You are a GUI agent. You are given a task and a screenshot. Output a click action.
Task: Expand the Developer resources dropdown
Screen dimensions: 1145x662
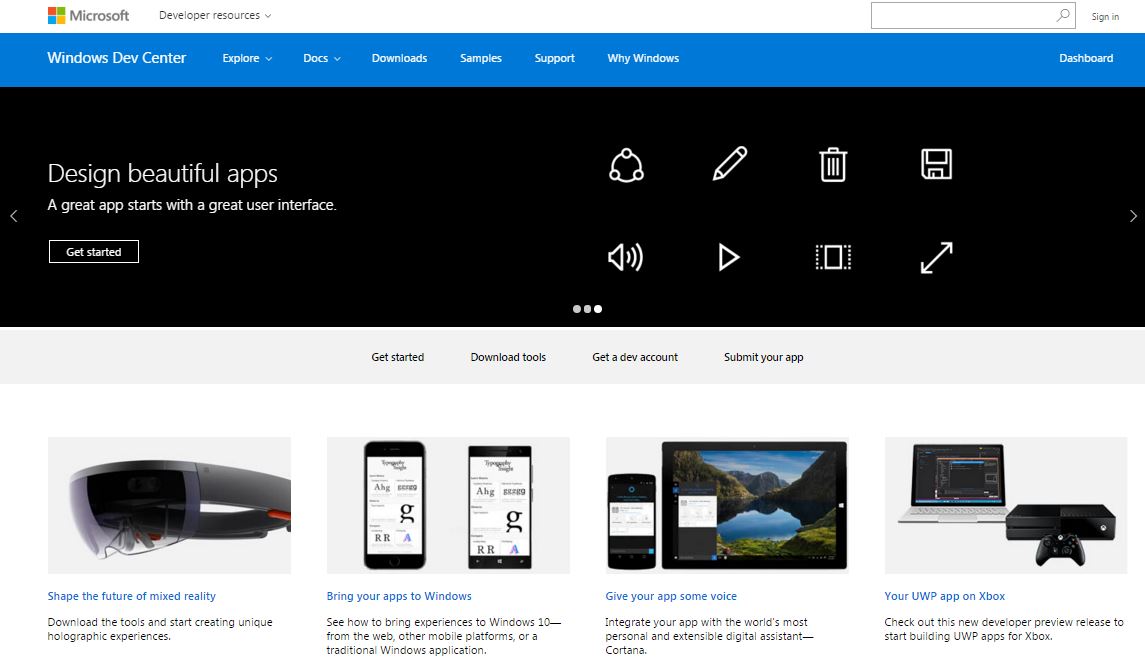[215, 15]
